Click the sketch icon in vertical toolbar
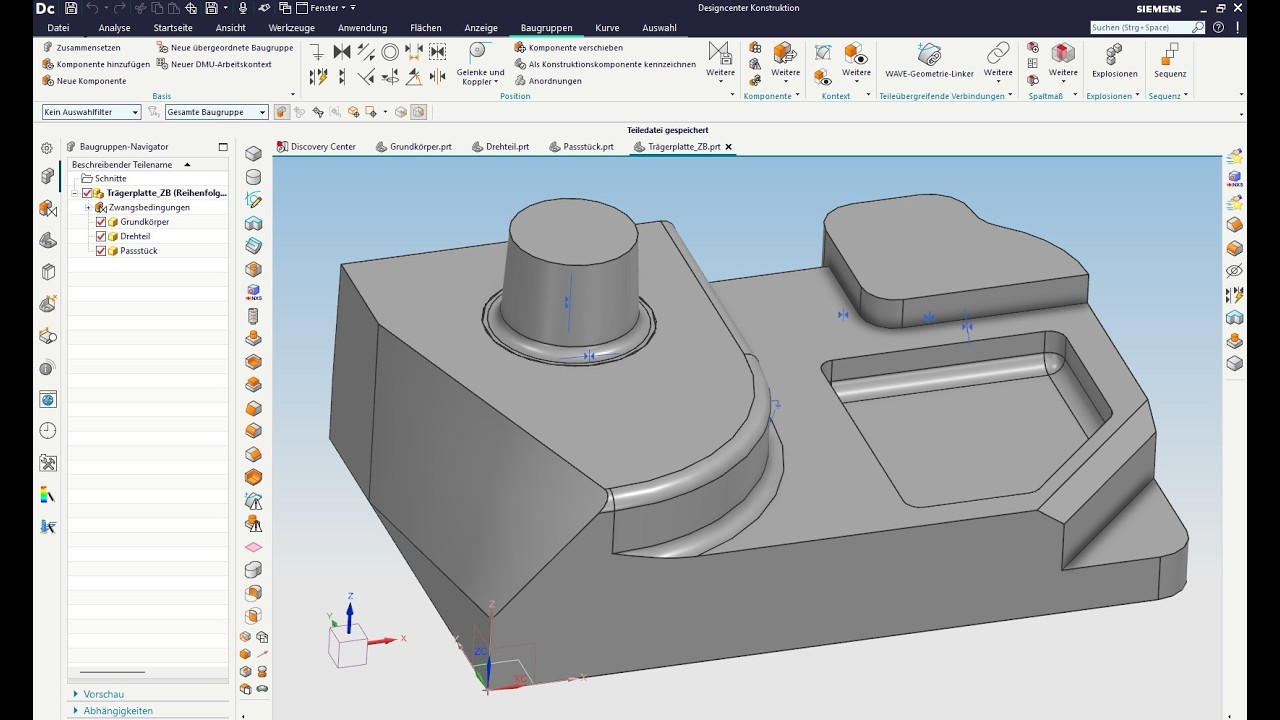Screen dimensions: 1280x720 click(x=254, y=200)
